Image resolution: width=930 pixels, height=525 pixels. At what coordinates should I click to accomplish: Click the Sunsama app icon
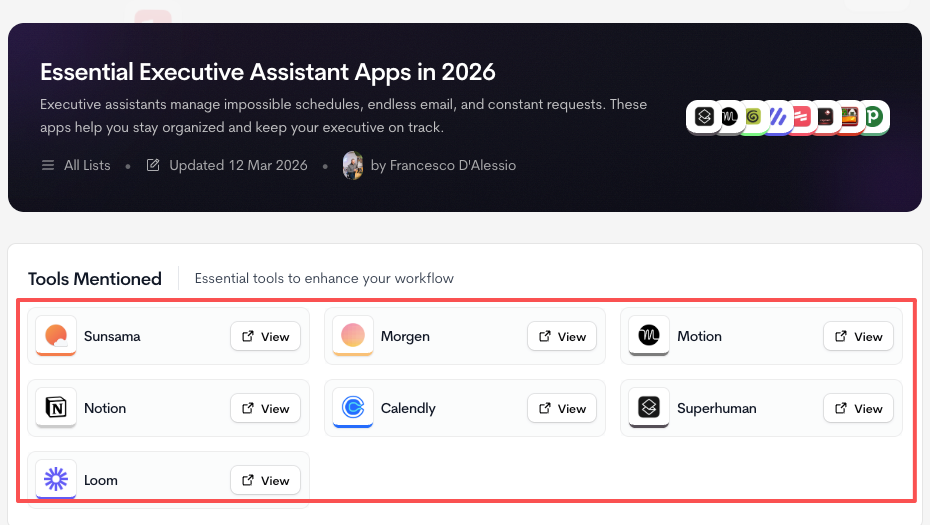(x=56, y=336)
